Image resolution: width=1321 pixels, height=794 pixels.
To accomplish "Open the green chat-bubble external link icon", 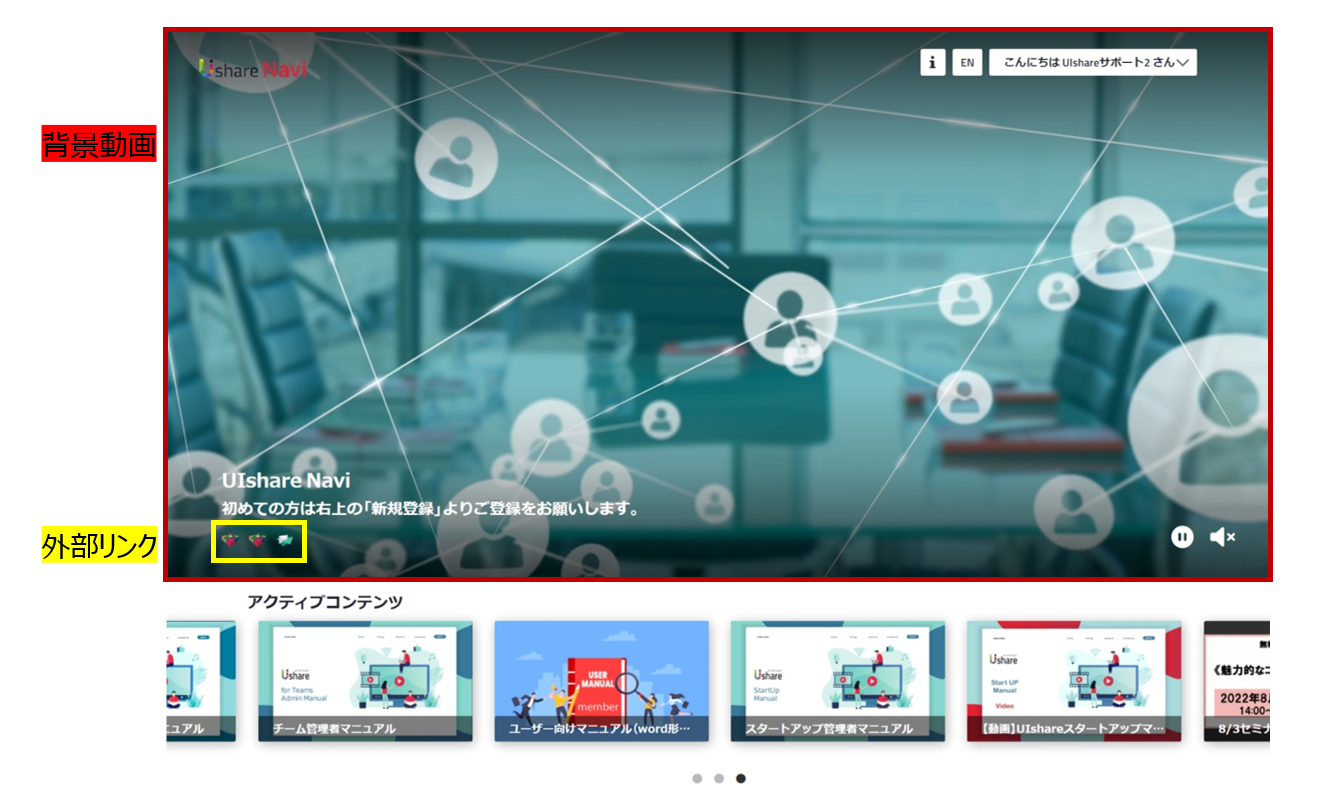I will tap(285, 541).
